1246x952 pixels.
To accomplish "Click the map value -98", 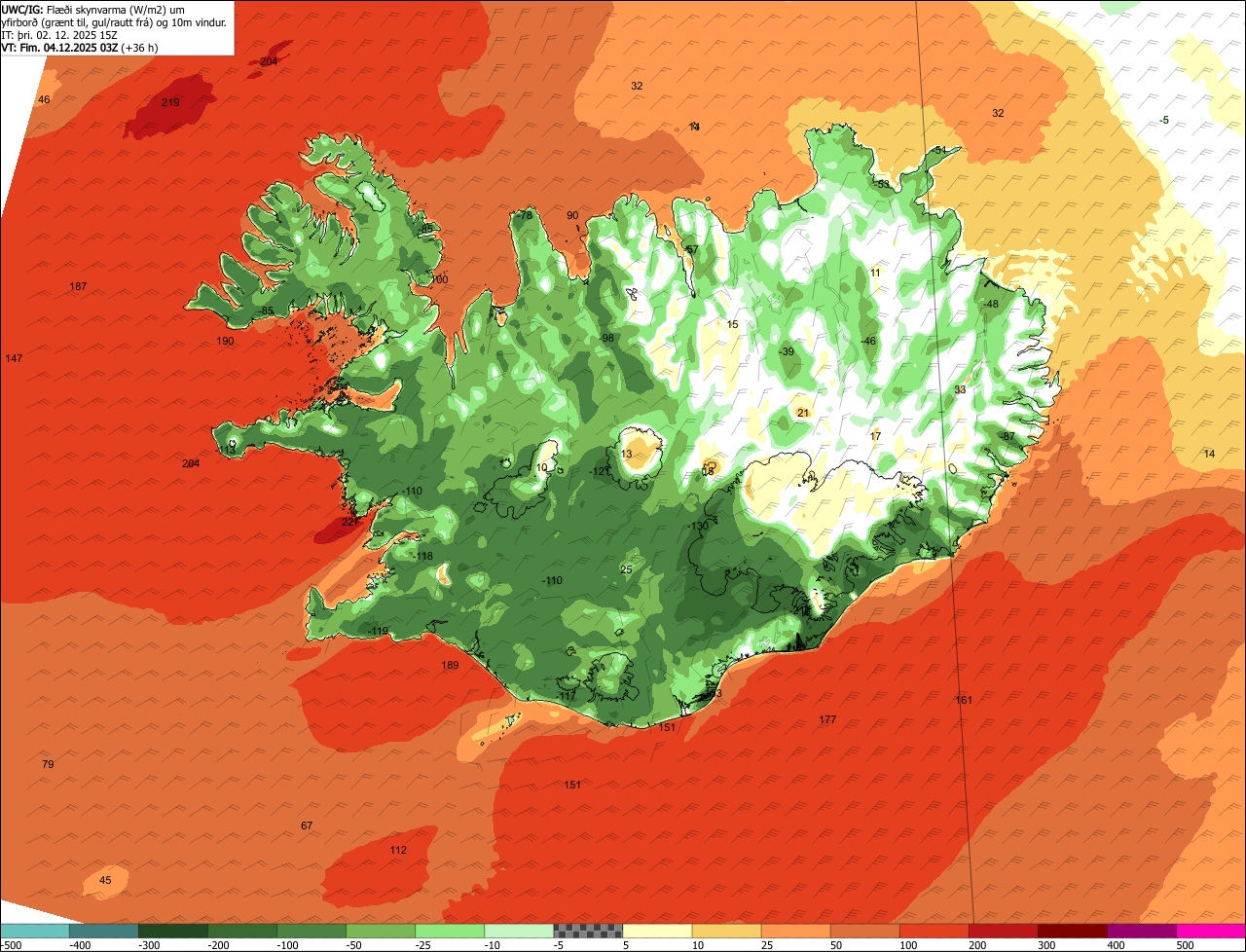I will [605, 339].
